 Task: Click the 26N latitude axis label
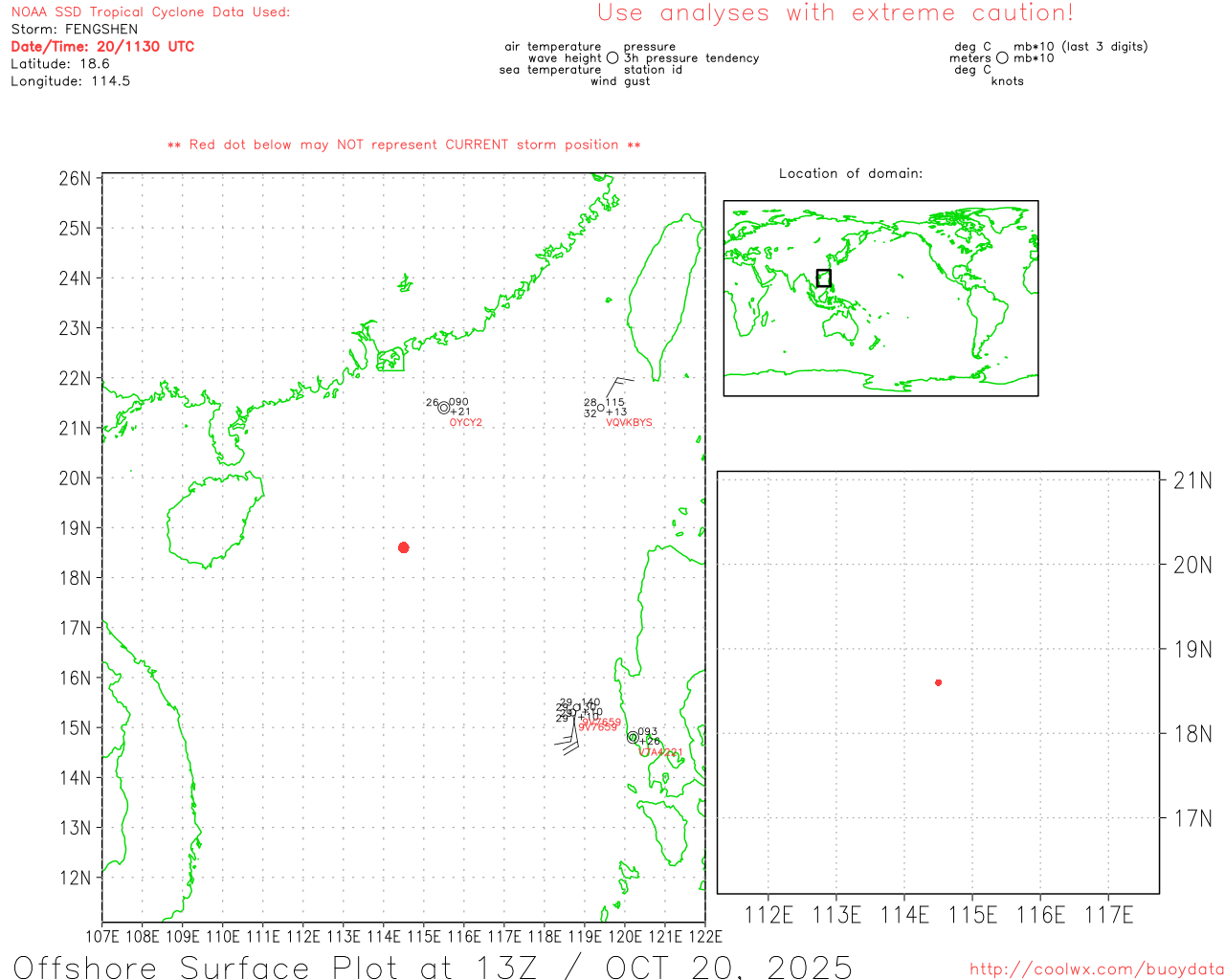click(x=75, y=179)
